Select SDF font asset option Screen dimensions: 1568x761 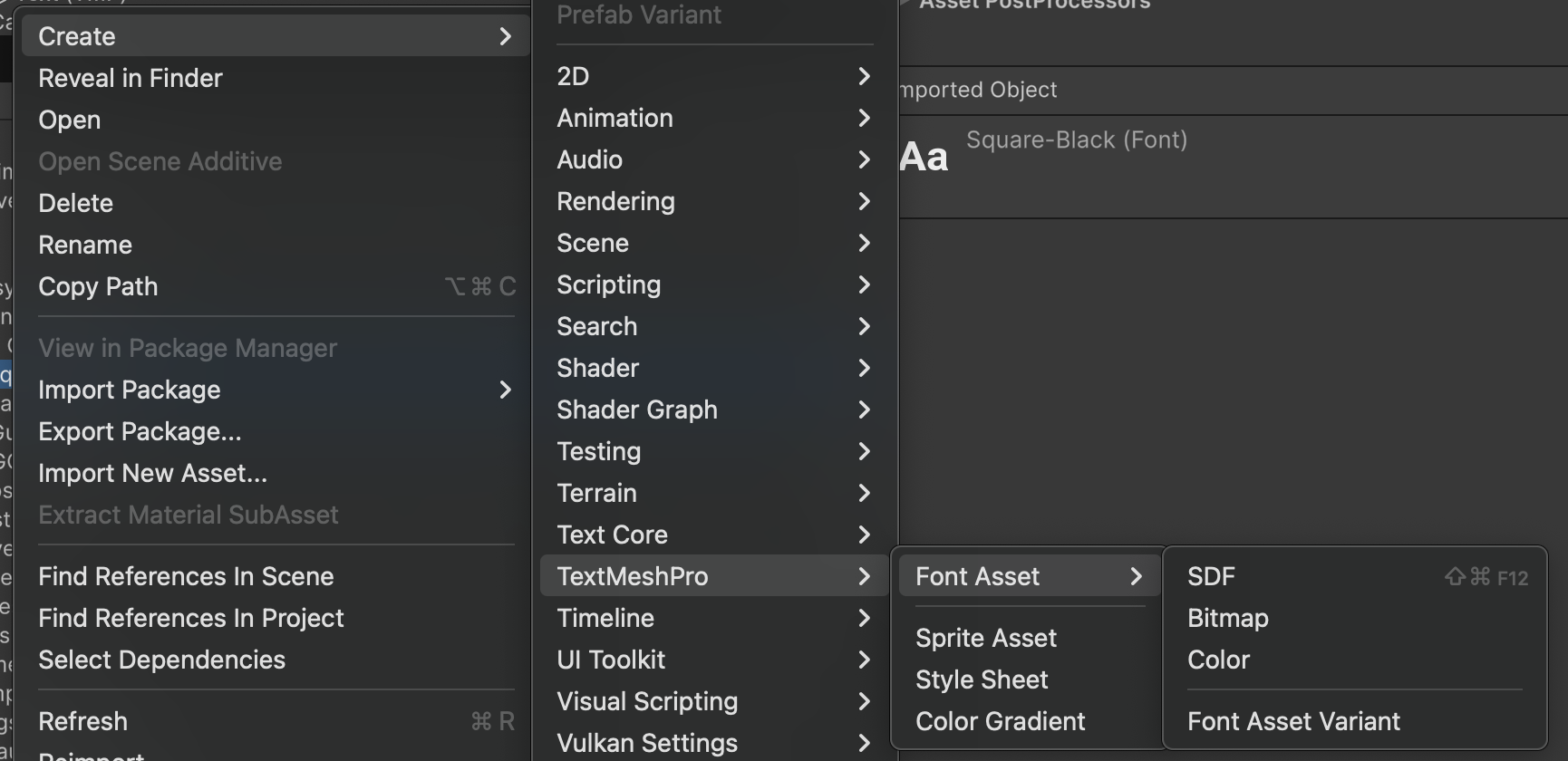tap(1211, 577)
